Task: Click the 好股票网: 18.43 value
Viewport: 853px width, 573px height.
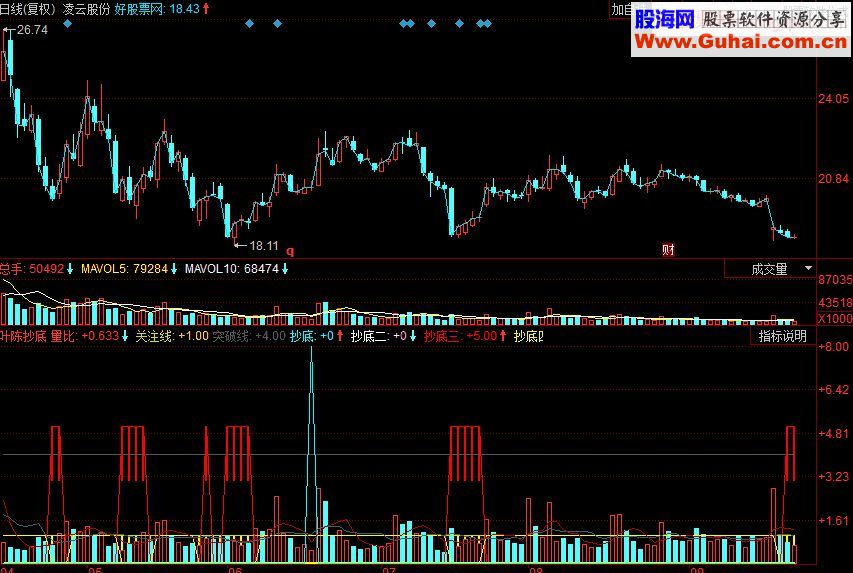Action: pyautogui.click(x=157, y=9)
